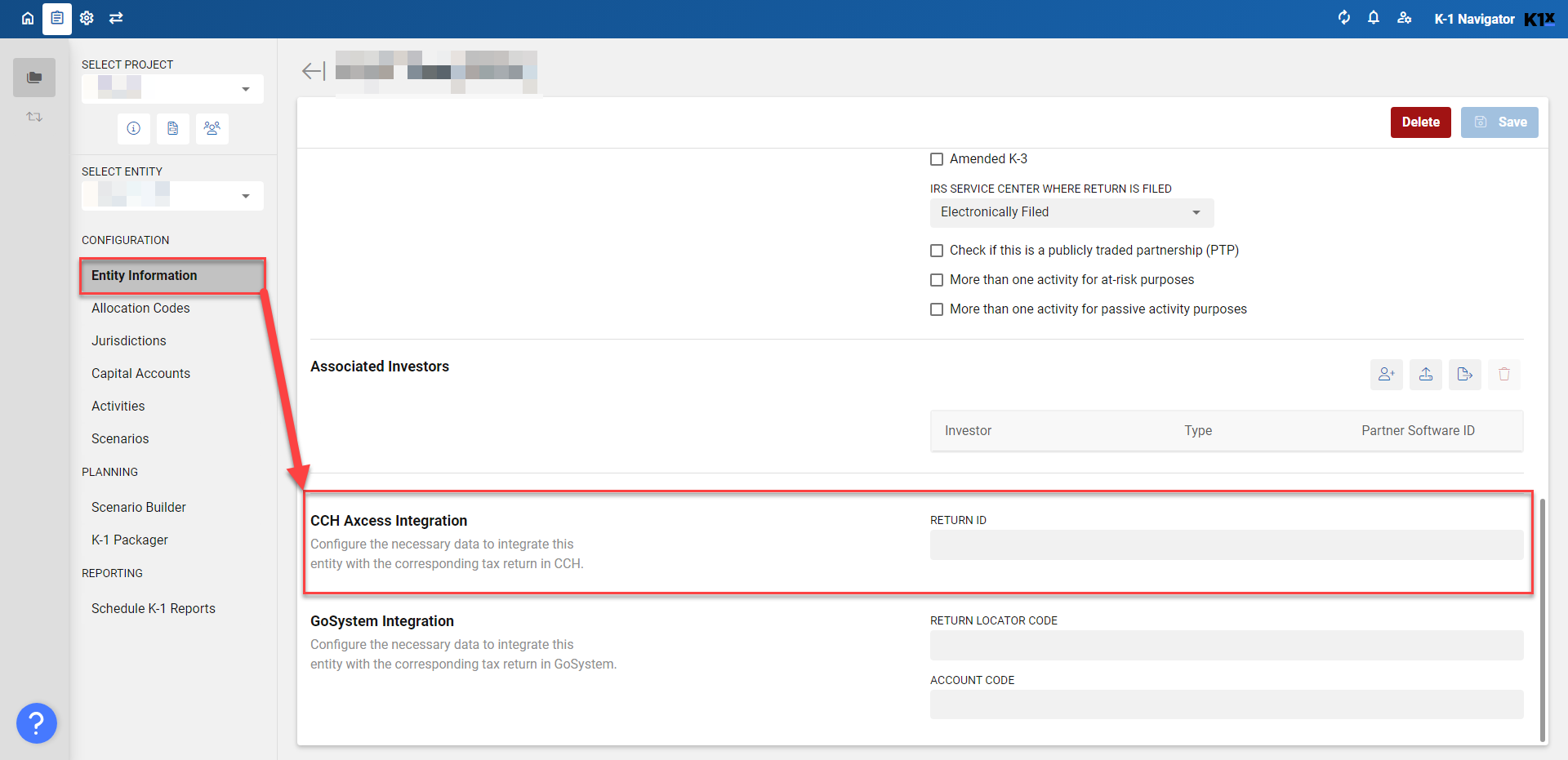Click the Save button
This screenshot has height=760, width=1568.
(1499, 122)
